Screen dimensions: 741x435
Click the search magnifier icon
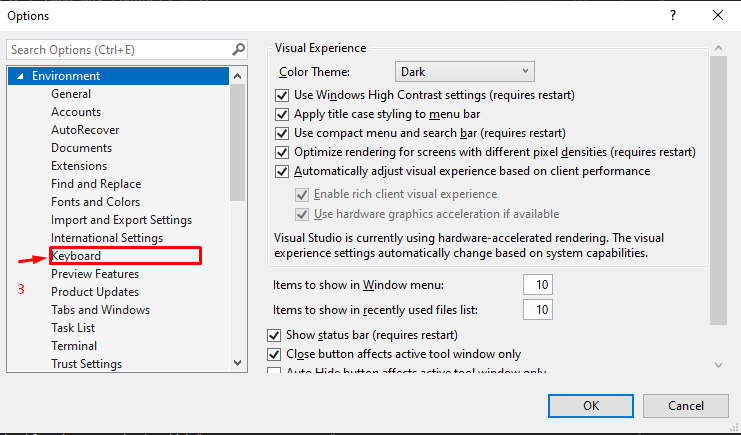239,49
